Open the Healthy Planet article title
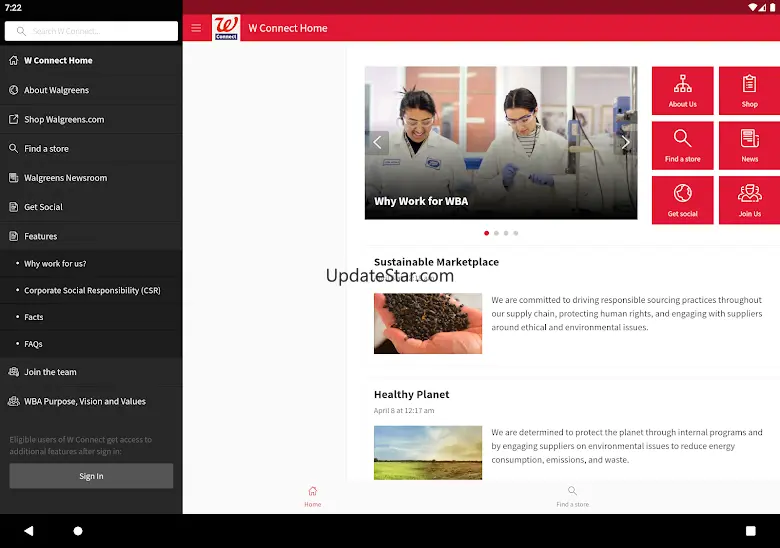 (411, 394)
